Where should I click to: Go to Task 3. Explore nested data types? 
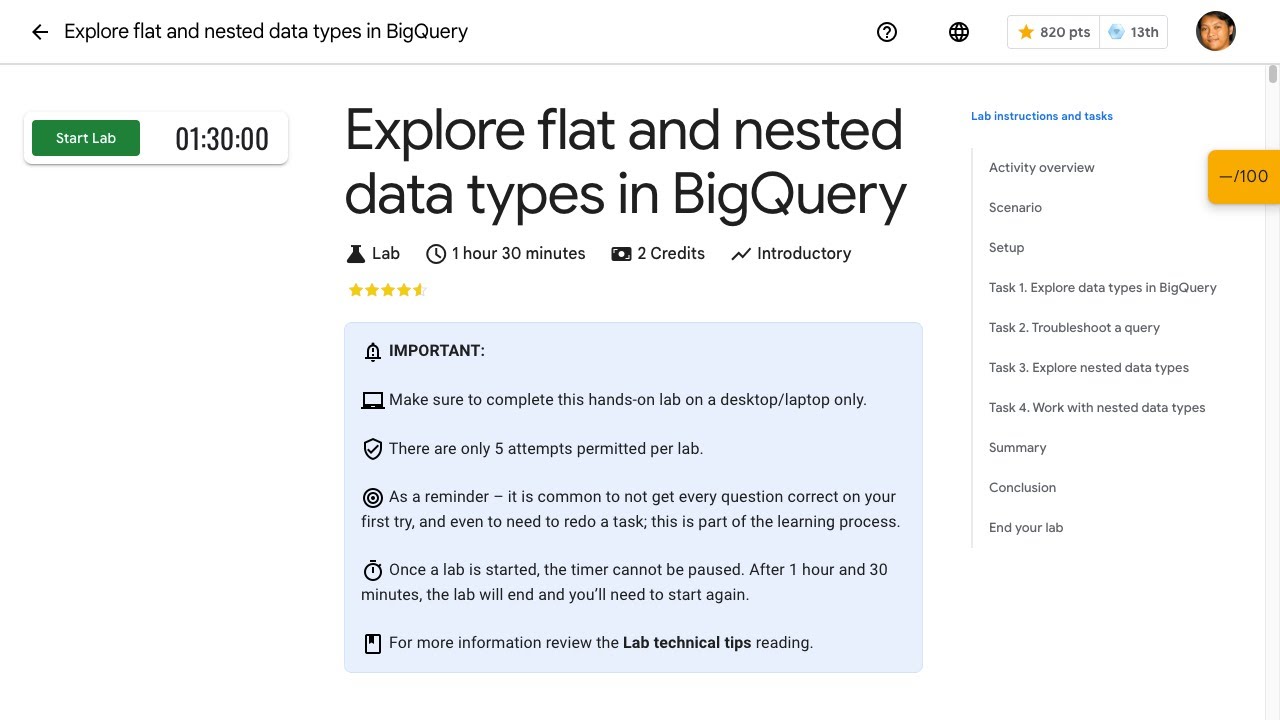click(x=1089, y=368)
